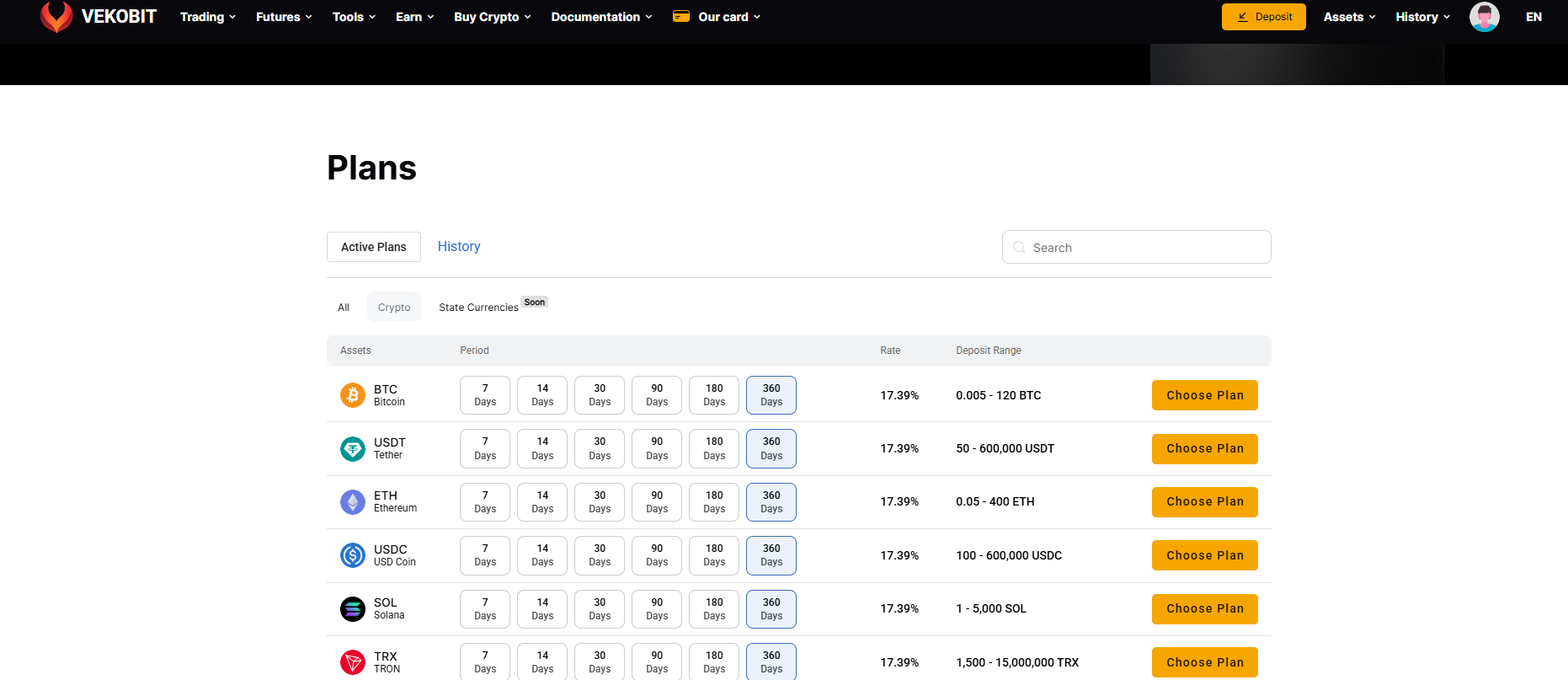Select the All filter
The width and height of the screenshot is (1568, 680).
tap(344, 308)
